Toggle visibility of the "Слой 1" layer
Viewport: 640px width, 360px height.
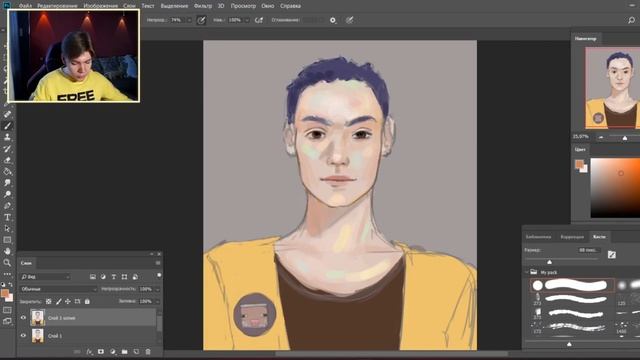23,336
